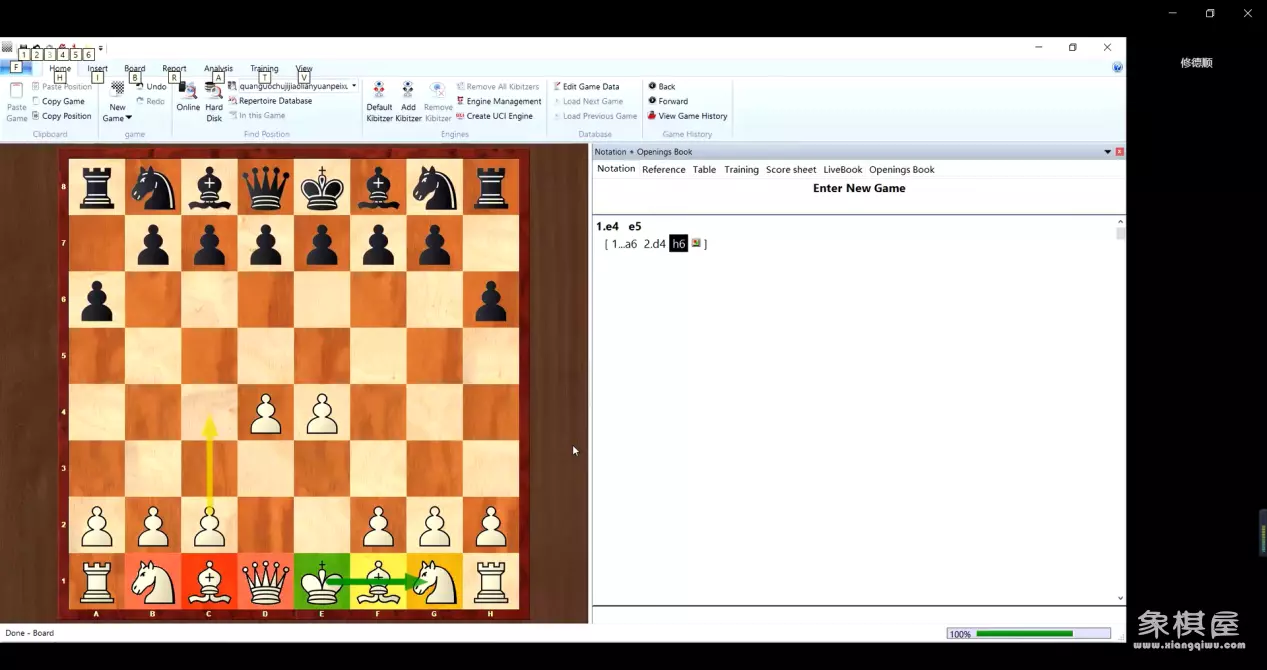Select the white pawn on d4
This screenshot has width=1267, height=670.
[x=265, y=413]
